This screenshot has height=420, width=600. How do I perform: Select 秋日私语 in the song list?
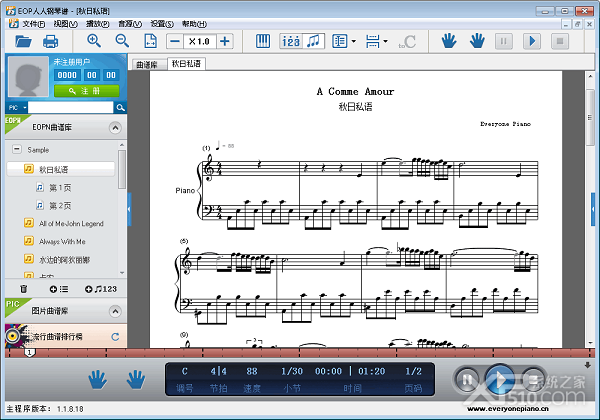point(60,169)
